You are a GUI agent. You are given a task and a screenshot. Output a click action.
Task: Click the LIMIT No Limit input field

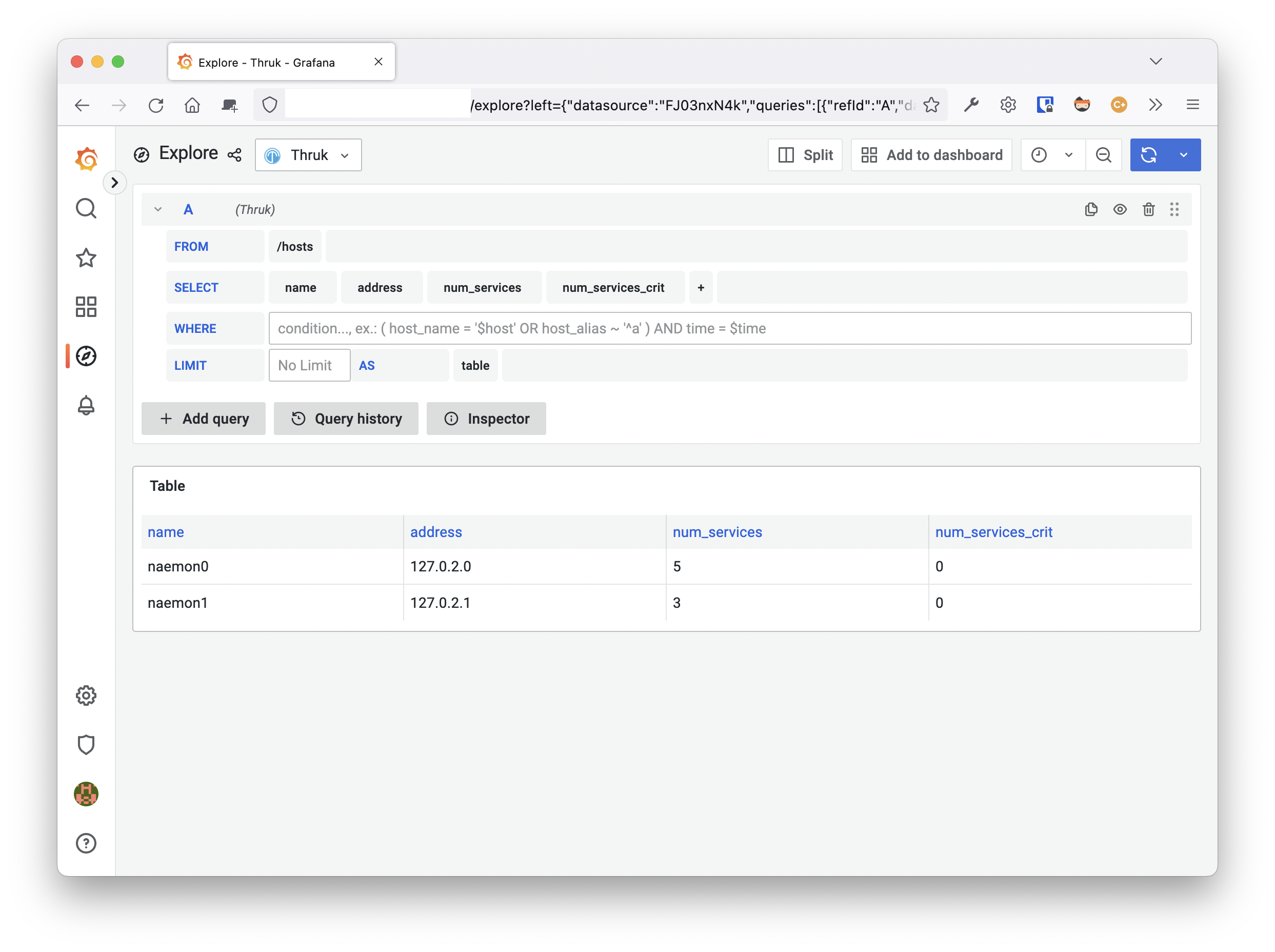pos(309,365)
